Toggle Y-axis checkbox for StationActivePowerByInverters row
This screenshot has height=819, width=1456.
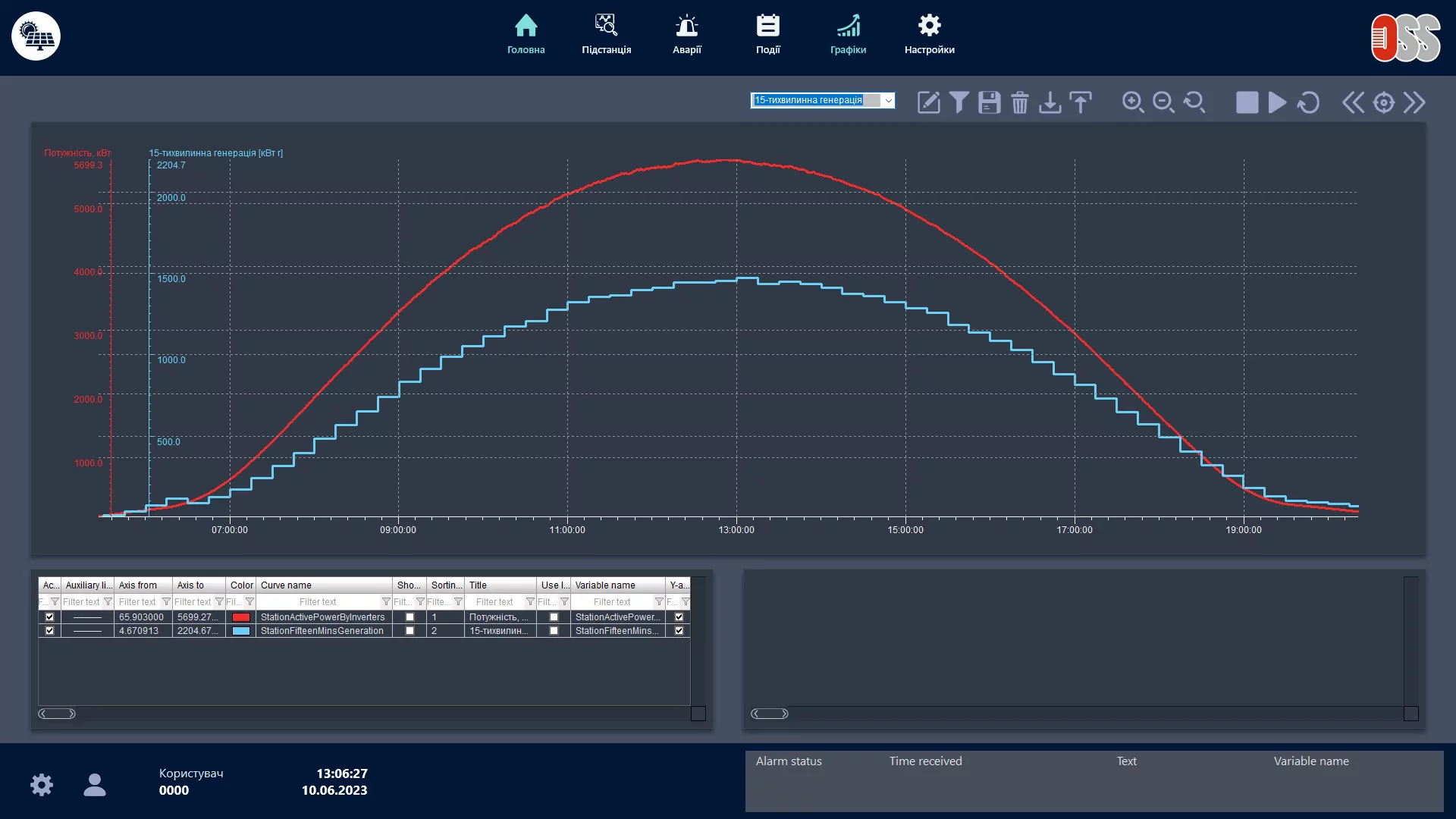(679, 617)
